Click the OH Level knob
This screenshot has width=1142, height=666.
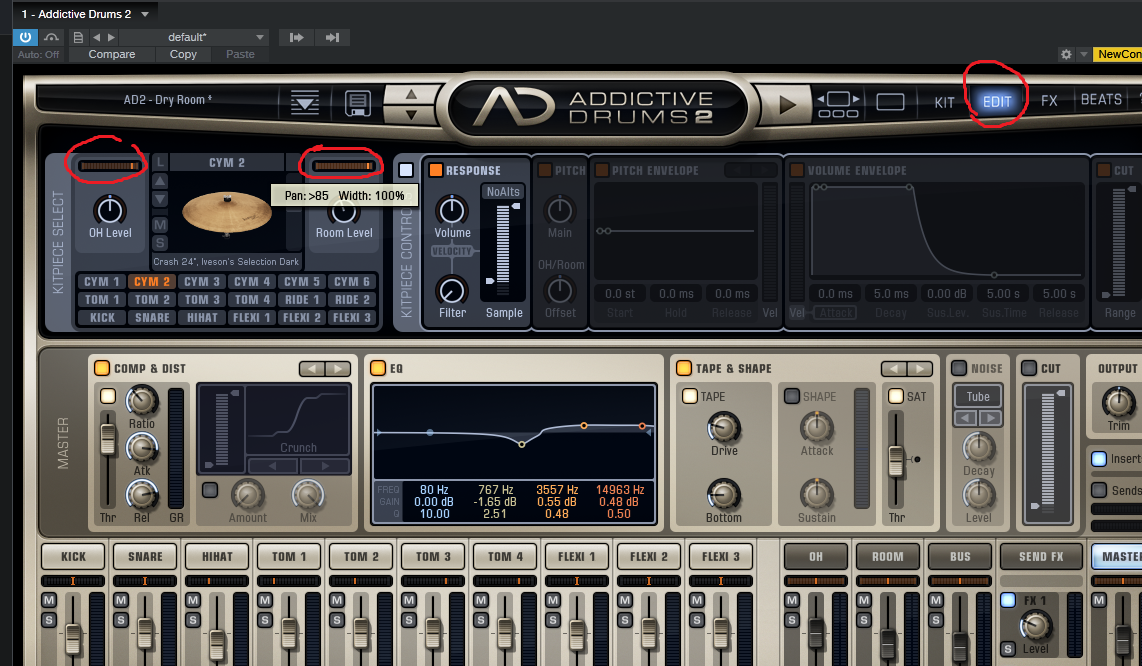point(110,210)
